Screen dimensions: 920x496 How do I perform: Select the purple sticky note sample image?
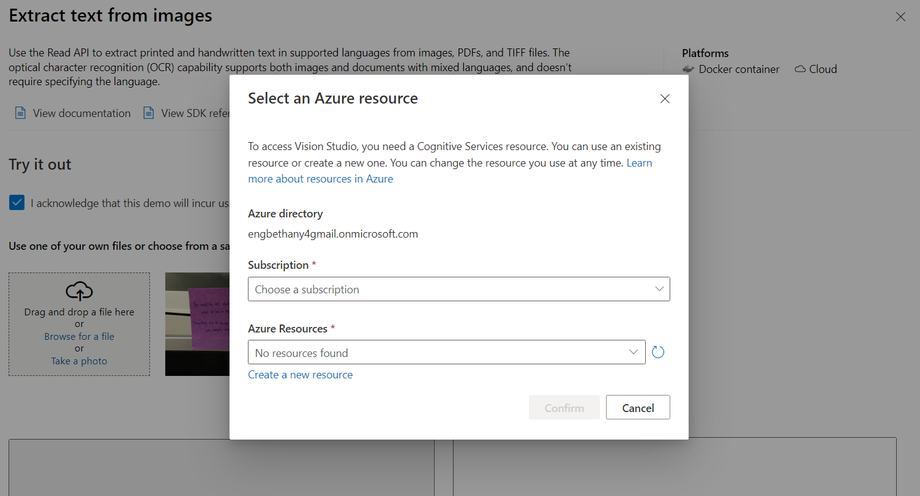point(197,324)
